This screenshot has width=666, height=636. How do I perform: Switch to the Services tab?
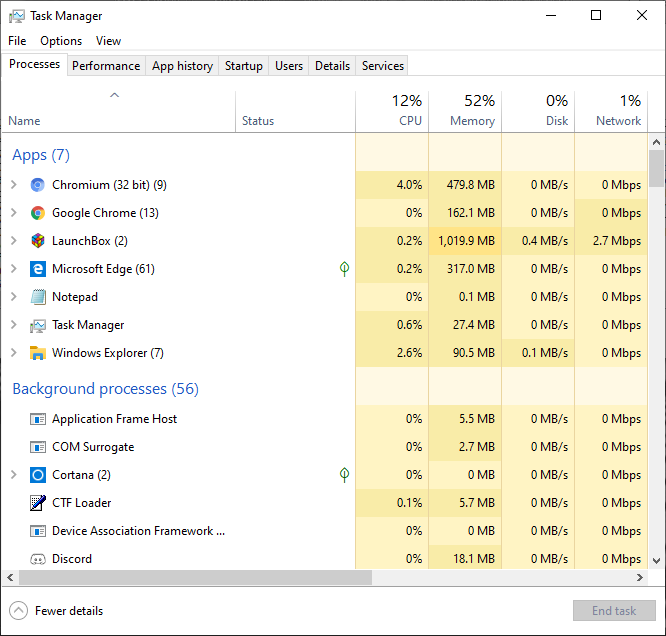coord(383,66)
